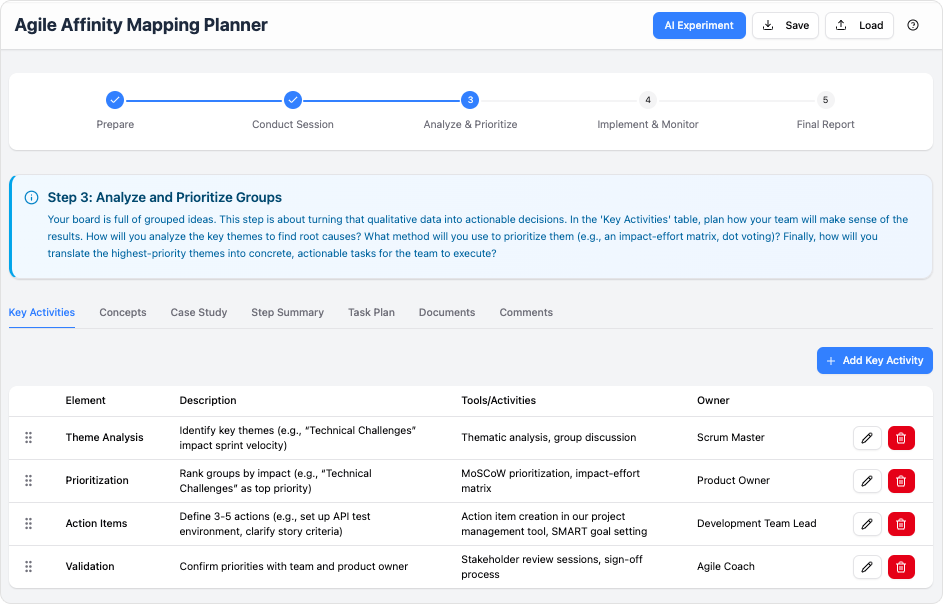This screenshot has width=943, height=604.
Task: Click the Scrum Master owner cell
Action: [x=731, y=437]
